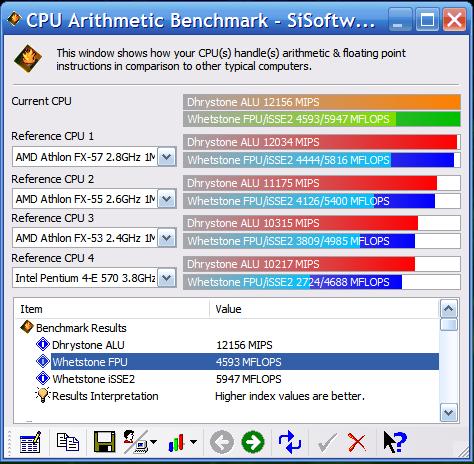Click the gray back arrow button
Screen dimensions: 474x464
point(222,442)
